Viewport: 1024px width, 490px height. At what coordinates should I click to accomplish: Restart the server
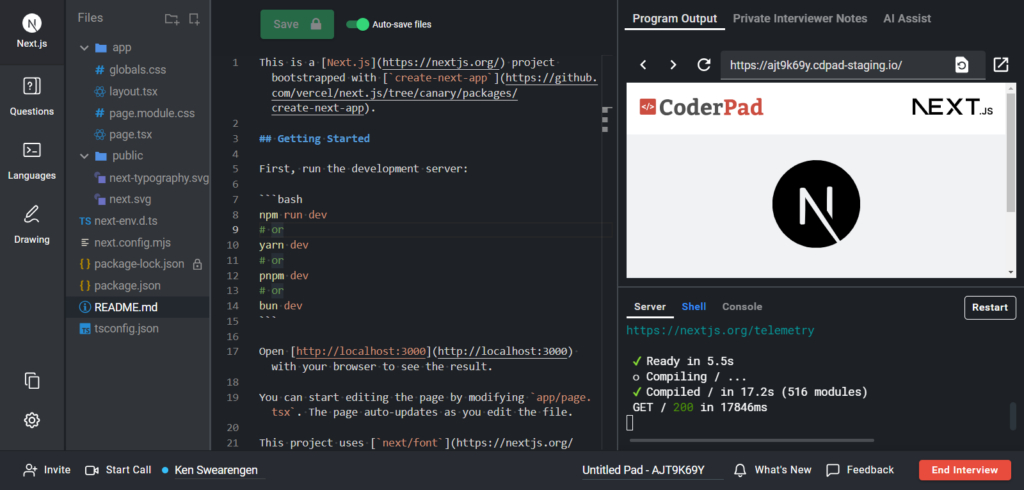(989, 307)
